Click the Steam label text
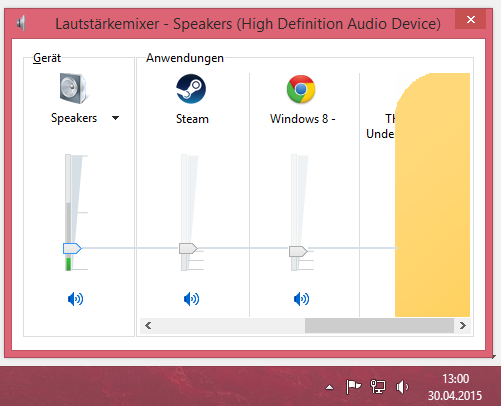 point(192,119)
